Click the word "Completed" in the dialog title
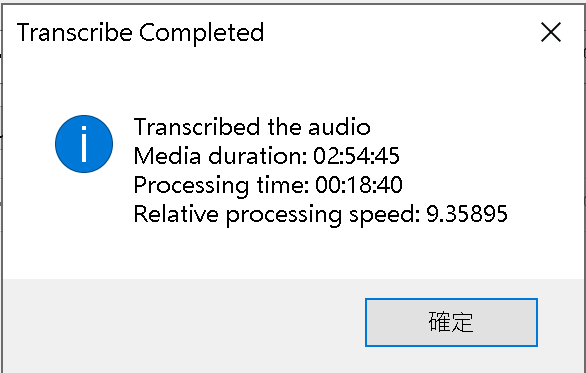This screenshot has height=373, width=586. 202,34
